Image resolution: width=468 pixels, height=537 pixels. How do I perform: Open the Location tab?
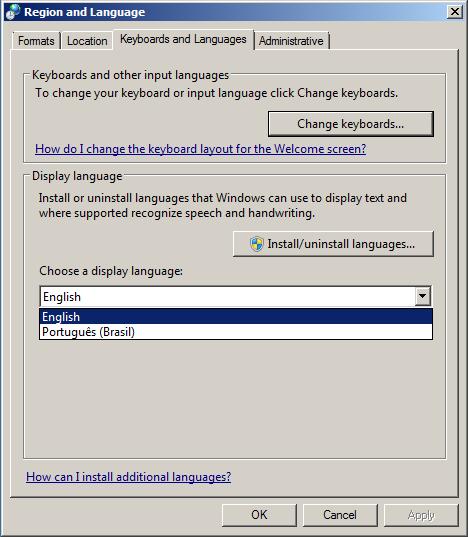(87, 41)
